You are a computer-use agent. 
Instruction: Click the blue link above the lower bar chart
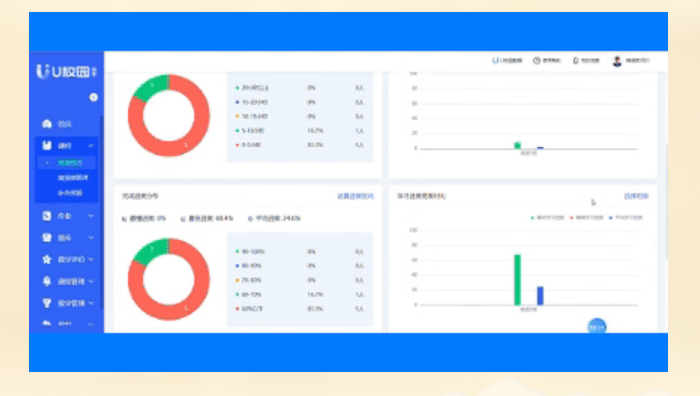[x=636, y=196]
